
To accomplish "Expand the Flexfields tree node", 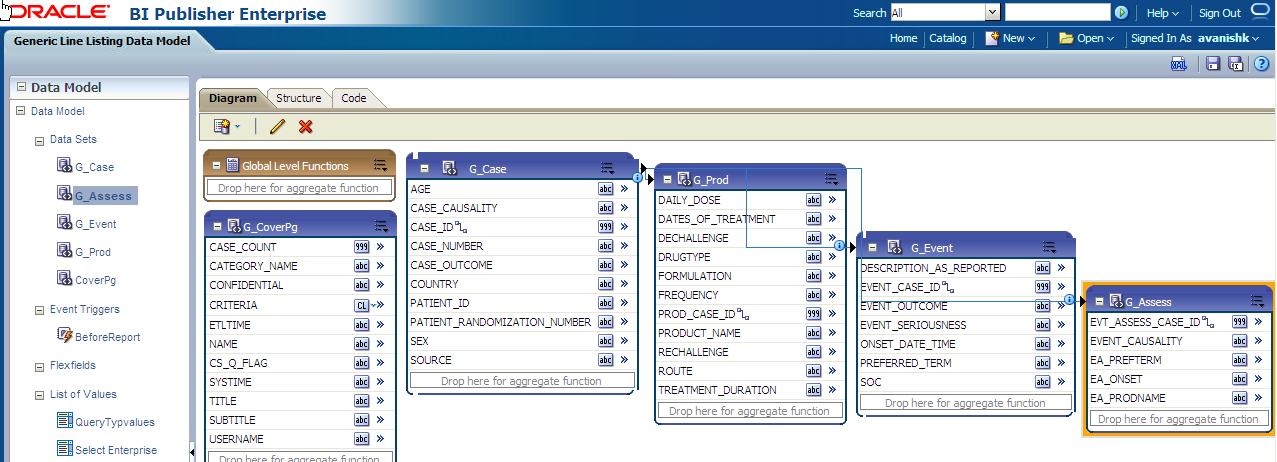I will (x=39, y=366).
